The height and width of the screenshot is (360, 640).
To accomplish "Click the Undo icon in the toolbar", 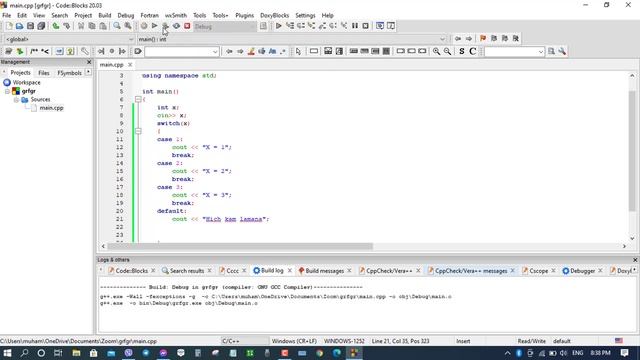I will click(56, 26).
